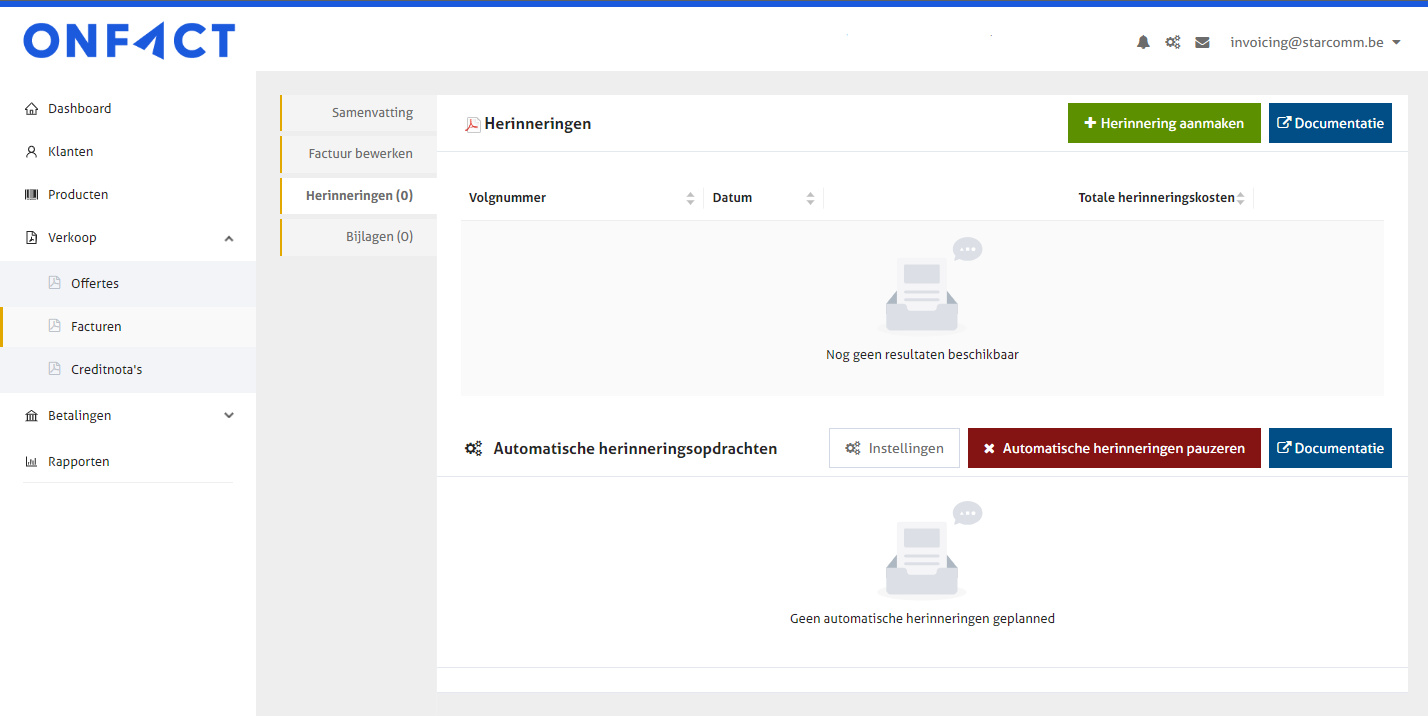This screenshot has height=716, width=1428.
Task: Open the invoicing@starcomm.be account dropdown
Action: click(x=1315, y=42)
